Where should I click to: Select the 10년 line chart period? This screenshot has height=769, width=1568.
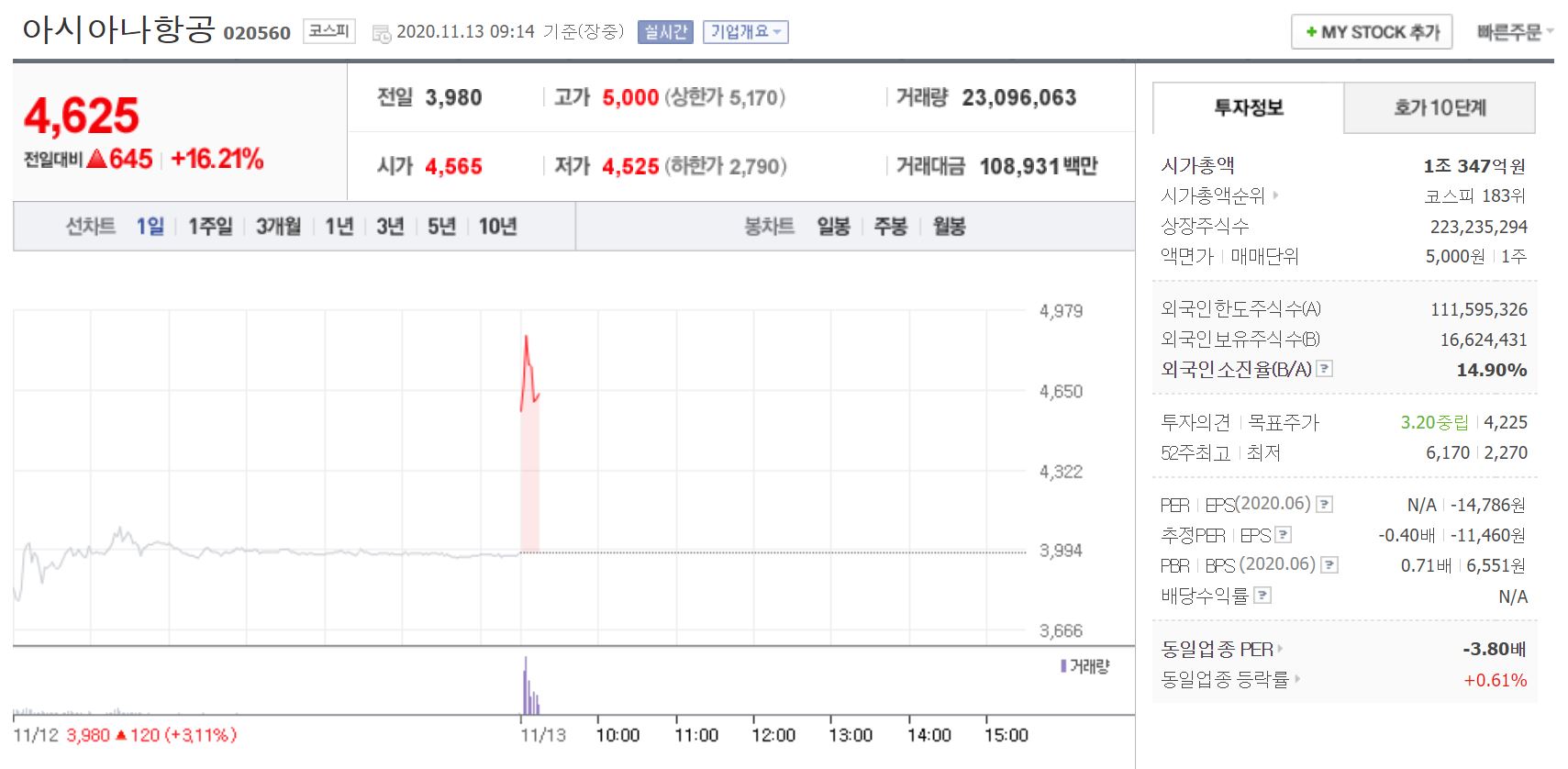click(497, 226)
